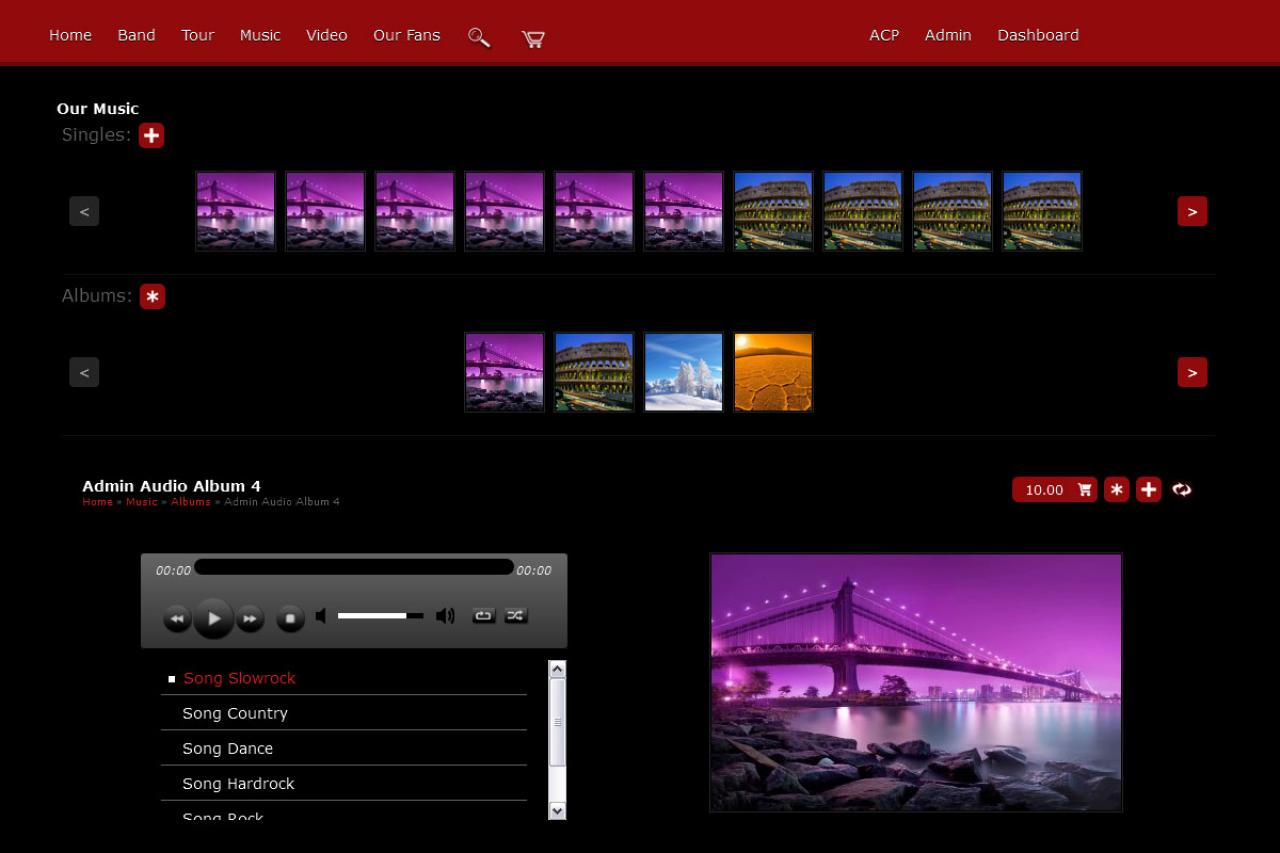The image size is (1280, 853).
Task: Stop playback with the stop button
Action: [290, 619]
